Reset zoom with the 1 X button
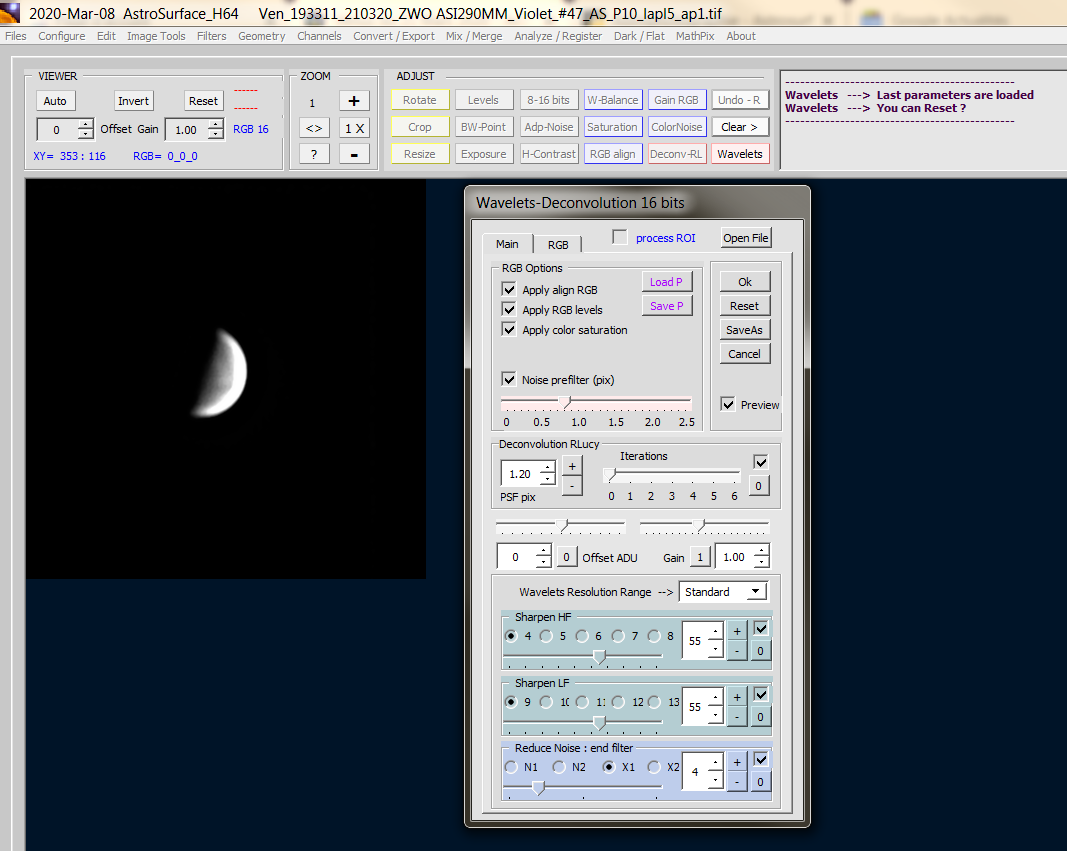The height and width of the screenshot is (851, 1067). 354,128
